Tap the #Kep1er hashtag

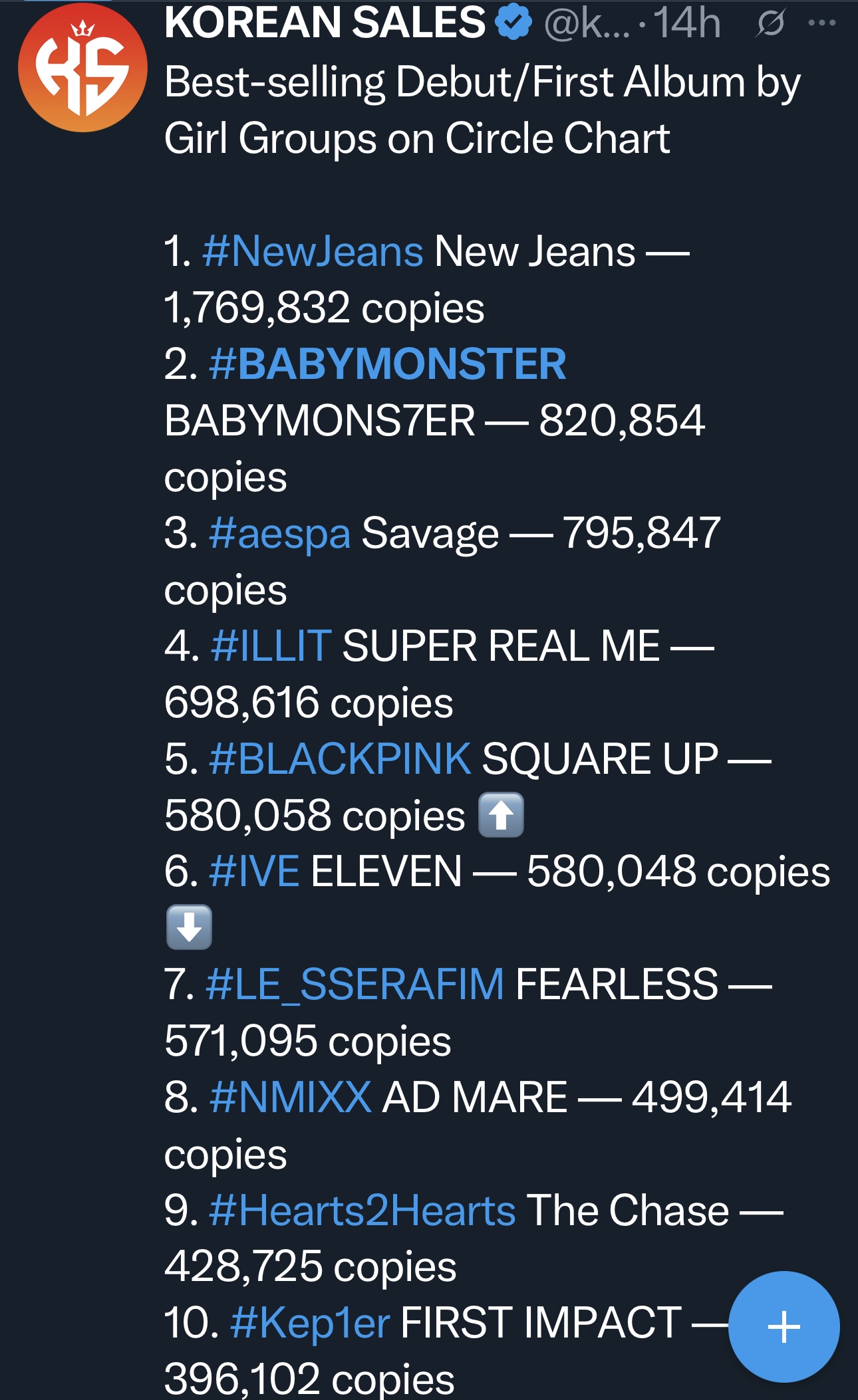tap(310, 1323)
